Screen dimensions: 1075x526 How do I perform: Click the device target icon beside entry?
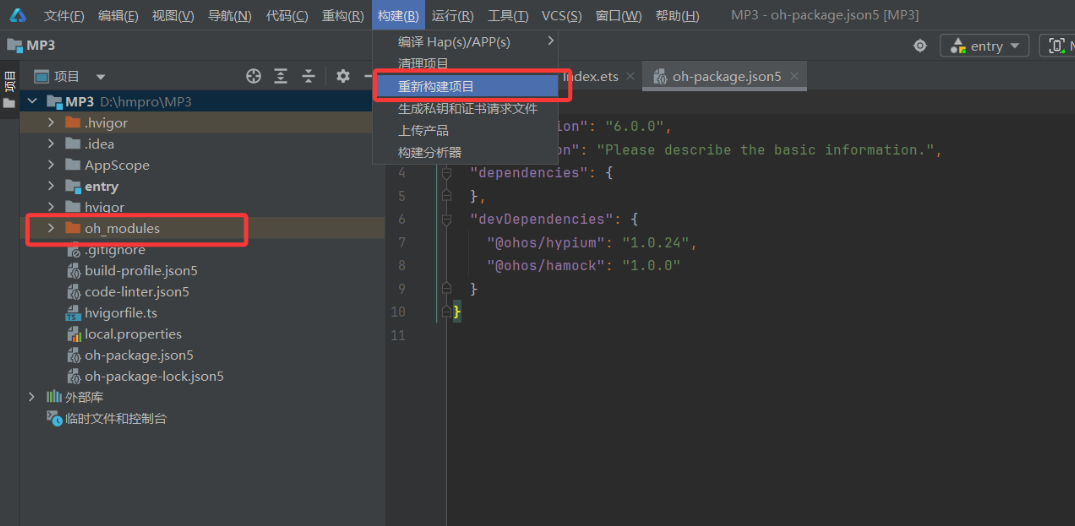point(920,46)
